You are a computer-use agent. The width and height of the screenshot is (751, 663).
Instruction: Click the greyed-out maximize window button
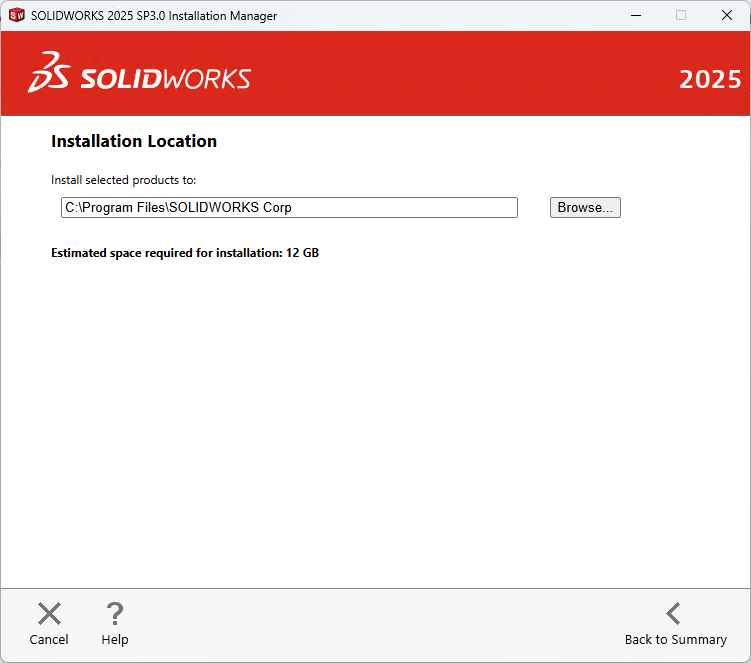point(681,15)
